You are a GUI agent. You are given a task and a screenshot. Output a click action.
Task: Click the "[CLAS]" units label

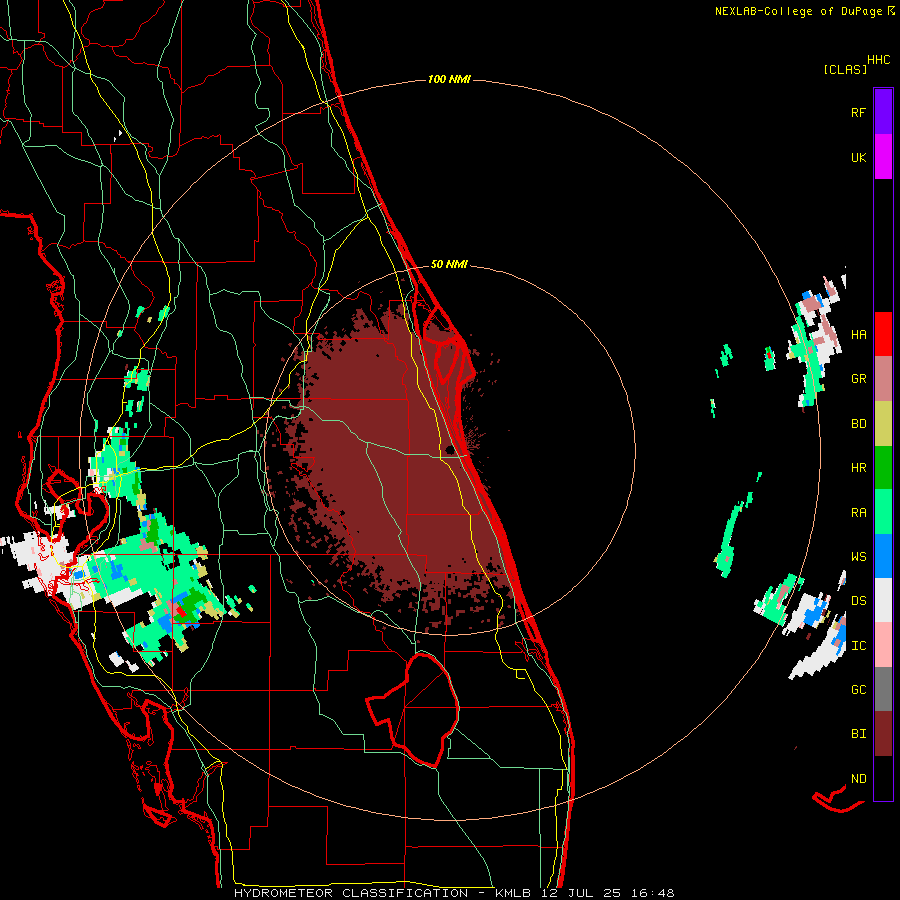pyautogui.click(x=845, y=69)
